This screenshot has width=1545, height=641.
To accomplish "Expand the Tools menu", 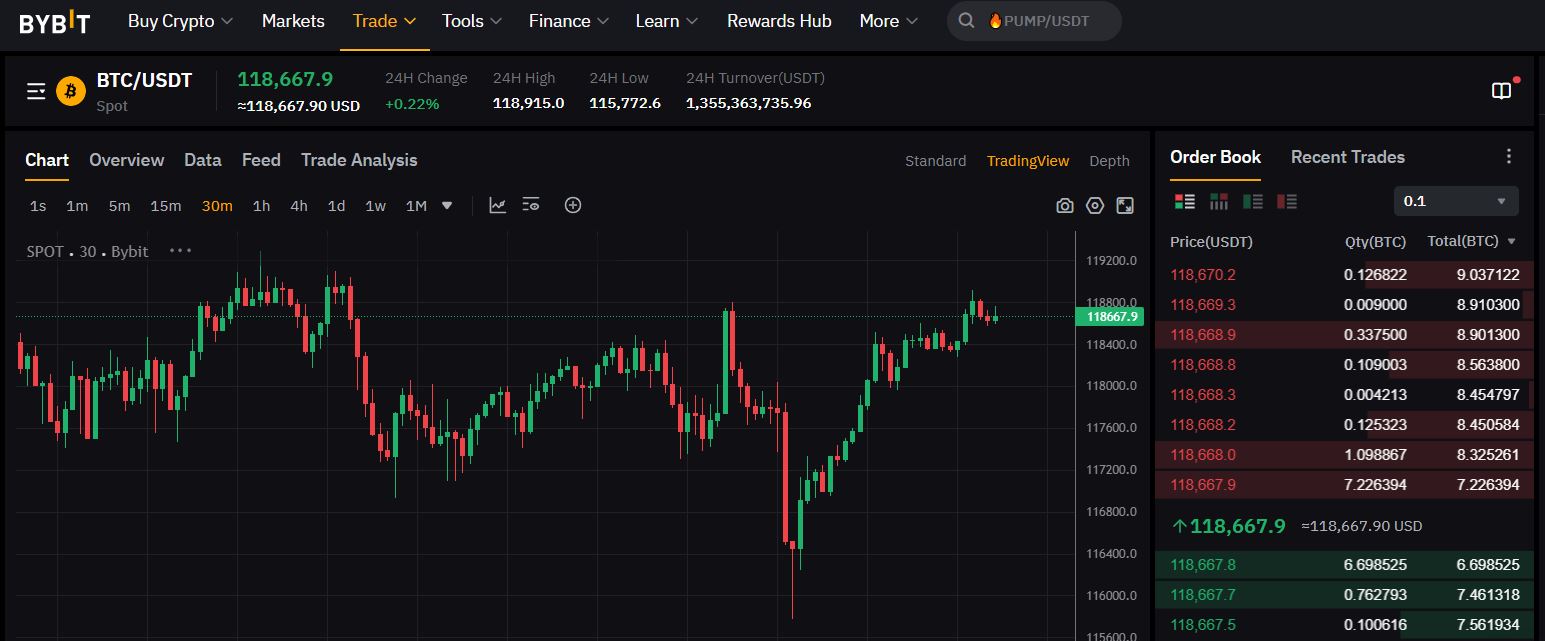I will 472,21.
